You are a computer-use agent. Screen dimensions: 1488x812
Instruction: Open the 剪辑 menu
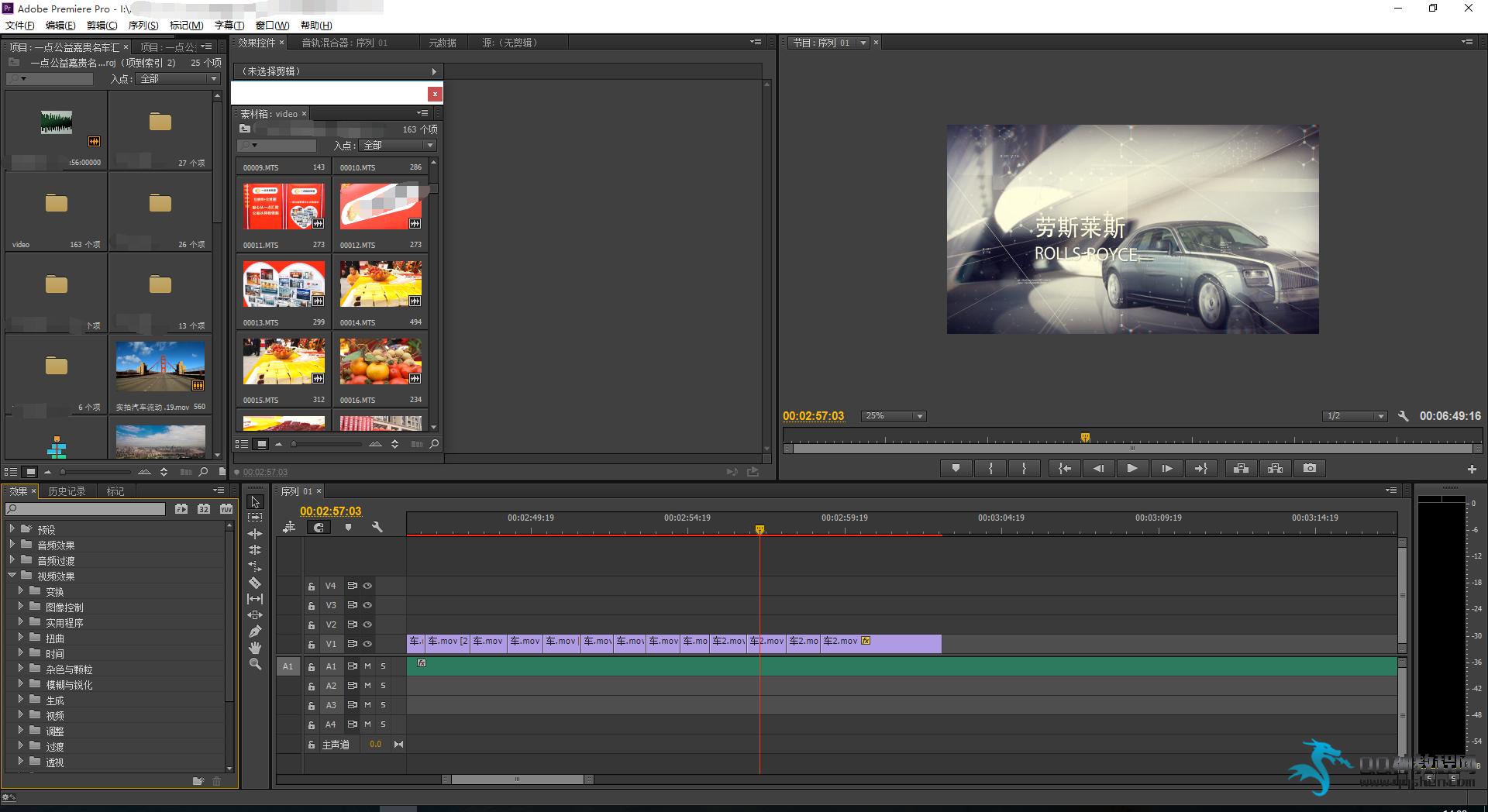[x=102, y=26]
